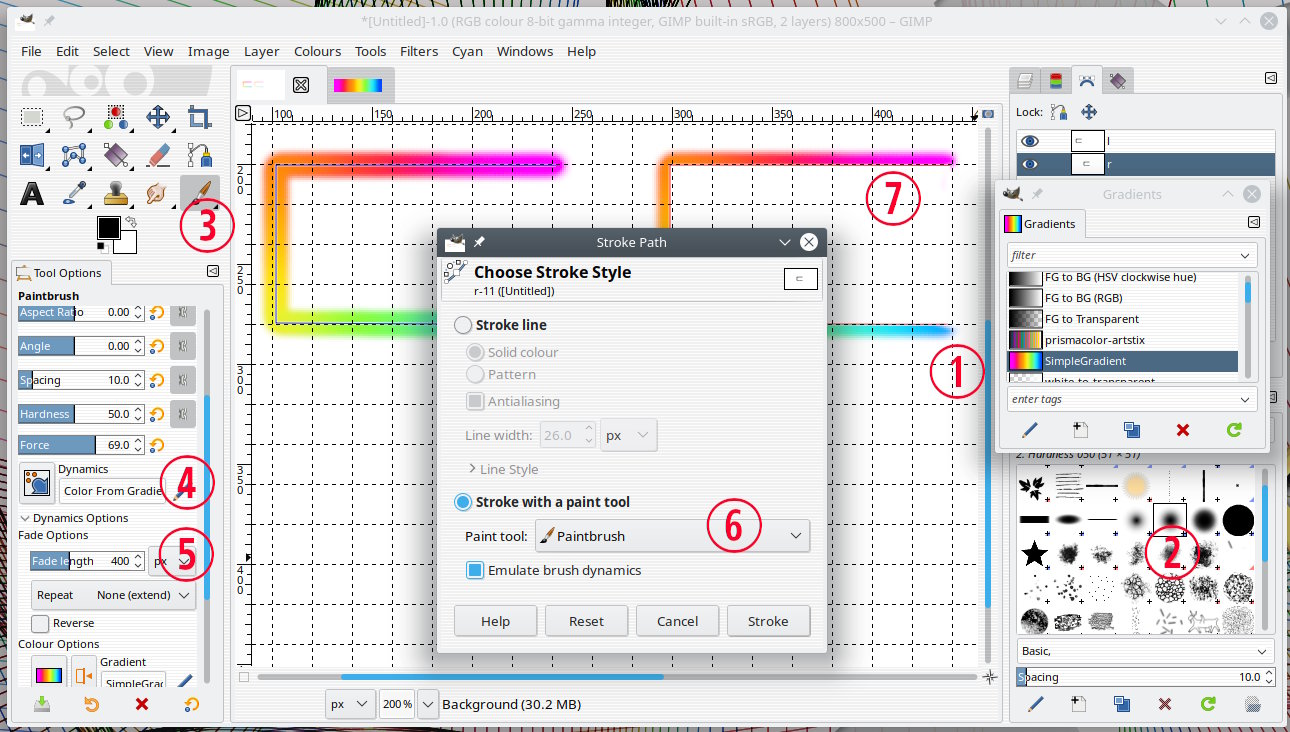Open the Colours menu
This screenshot has width=1290, height=732.
(x=317, y=51)
